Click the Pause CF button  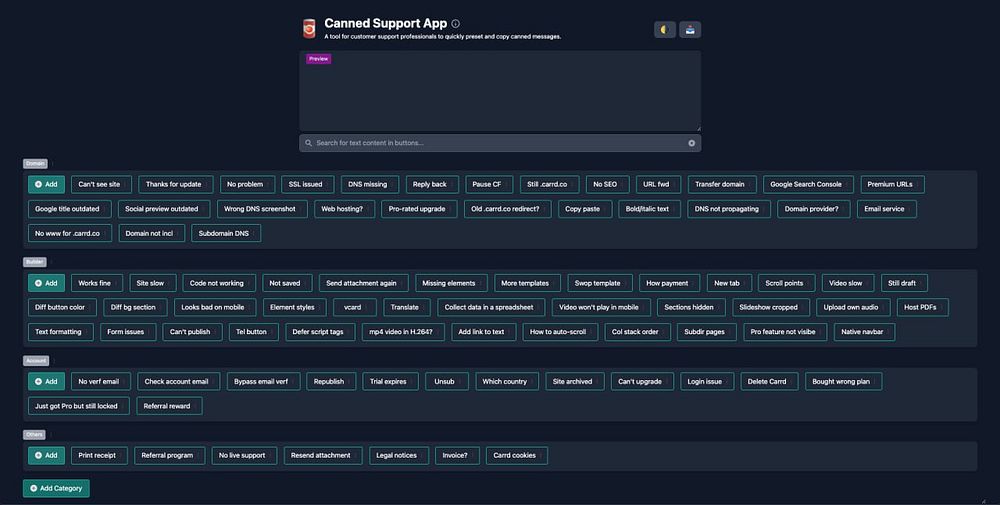click(489, 184)
